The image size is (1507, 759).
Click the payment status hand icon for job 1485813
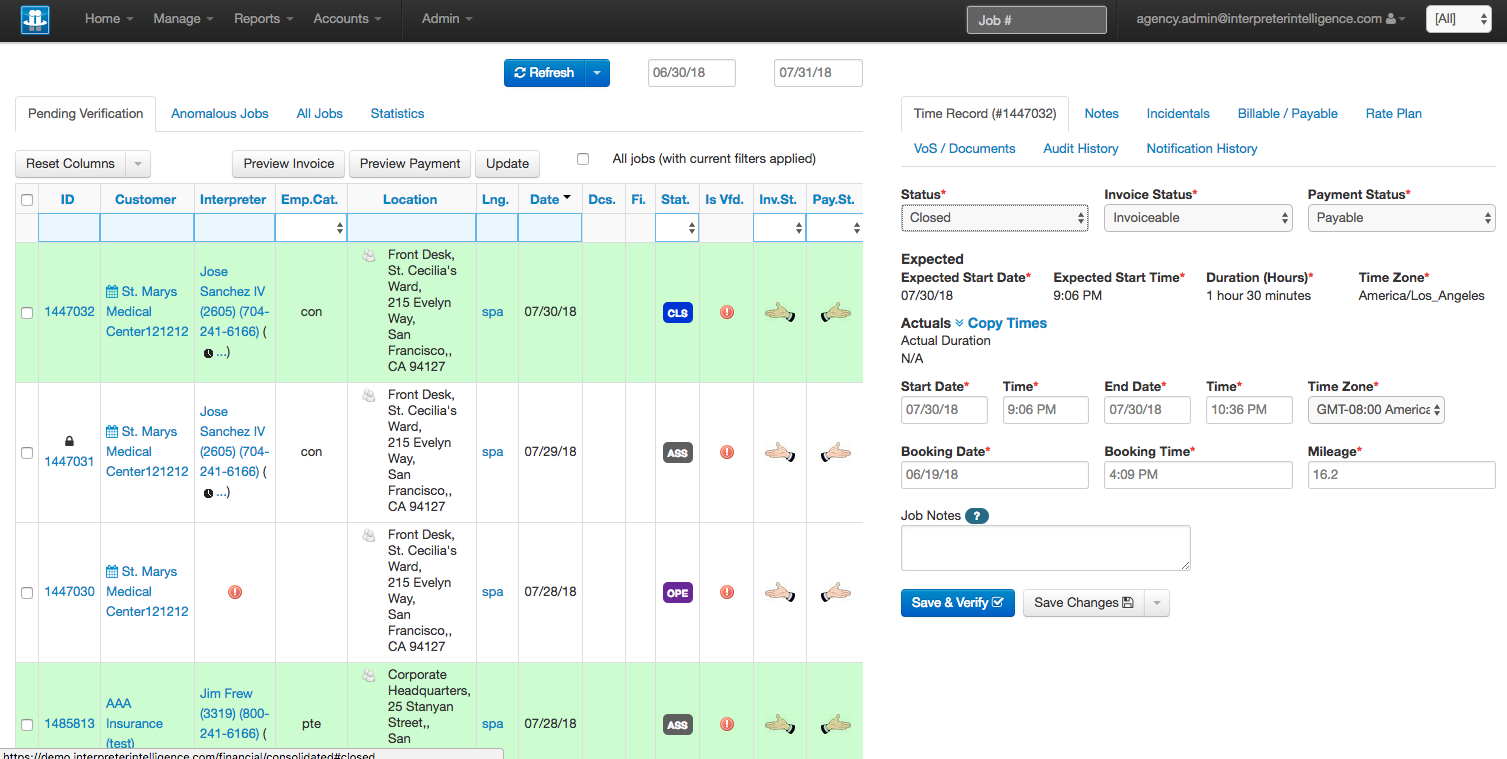[835, 724]
